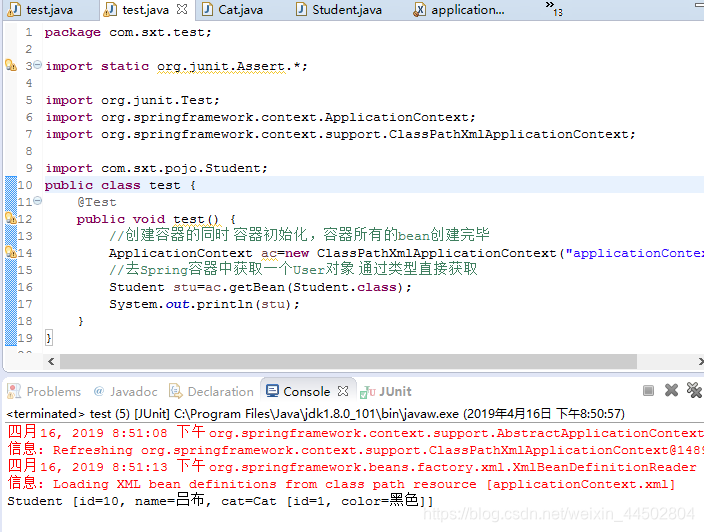The height and width of the screenshot is (532, 704).
Task: Collapse the test method fold on line 11
Action: click(x=38, y=201)
